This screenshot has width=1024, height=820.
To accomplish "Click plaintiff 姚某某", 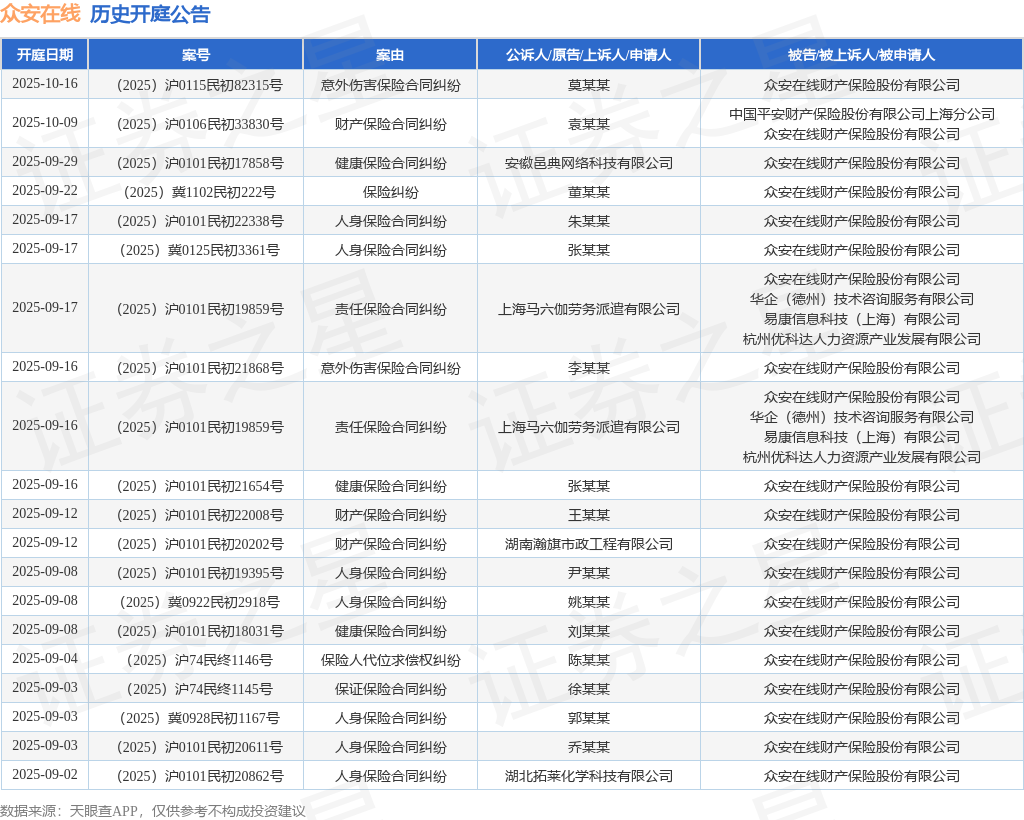I will [x=588, y=602].
